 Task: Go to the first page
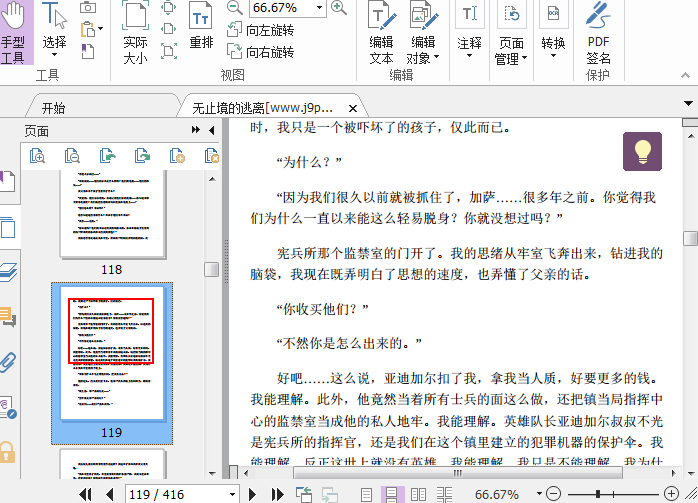[x=85, y=494]
